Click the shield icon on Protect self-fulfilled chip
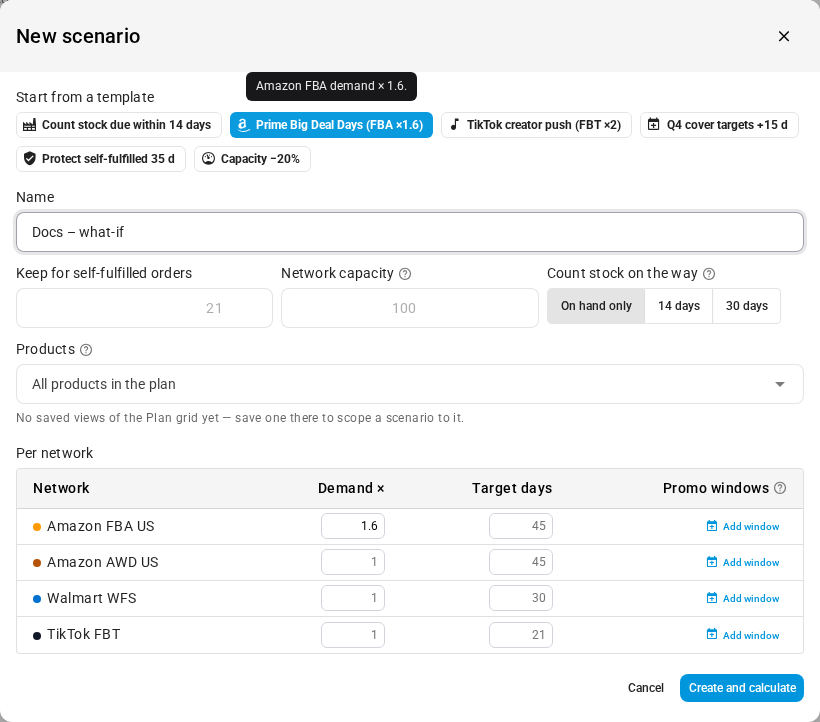 click(x=30, y=158)
